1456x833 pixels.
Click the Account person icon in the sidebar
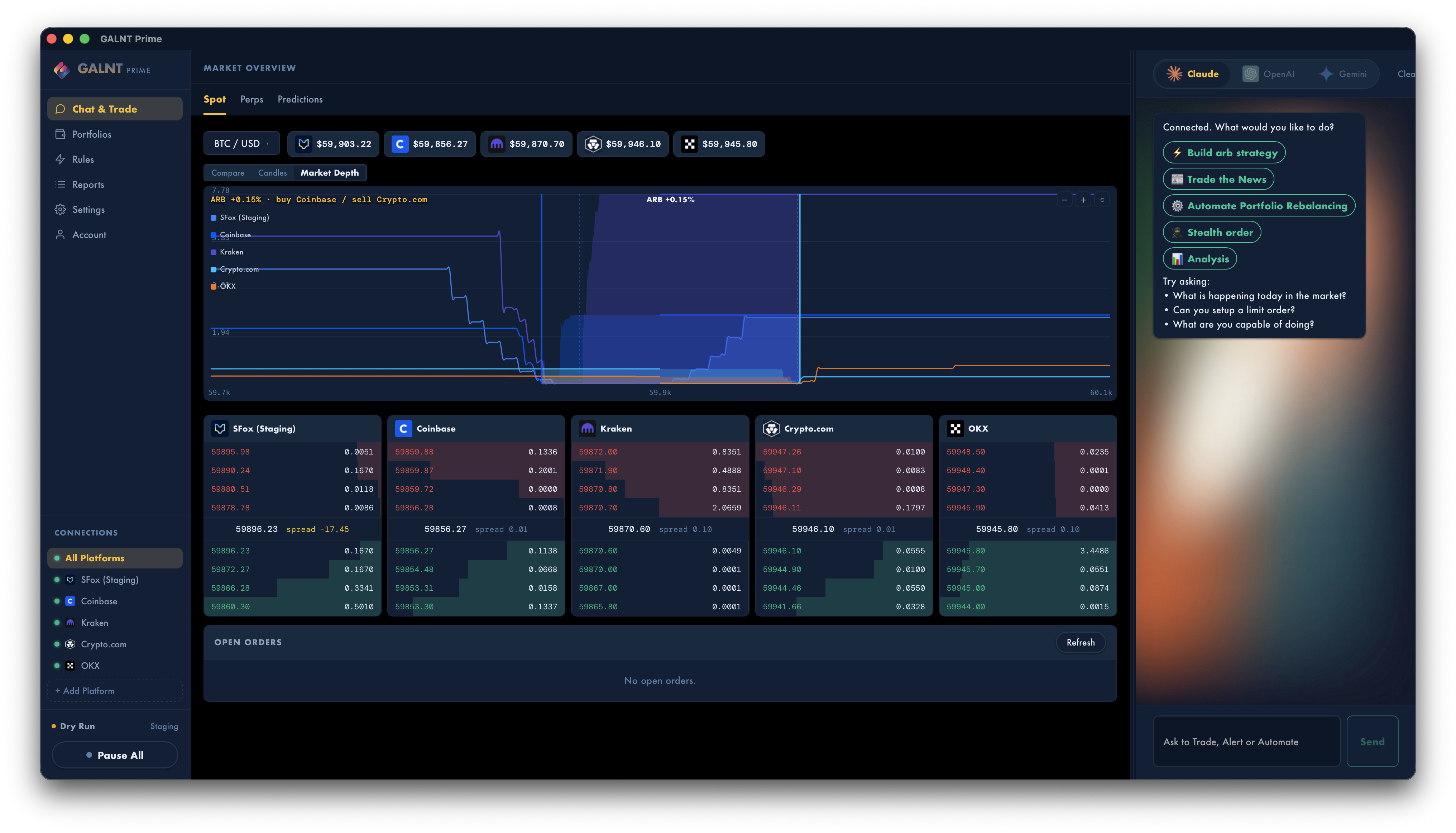point(60,234)
